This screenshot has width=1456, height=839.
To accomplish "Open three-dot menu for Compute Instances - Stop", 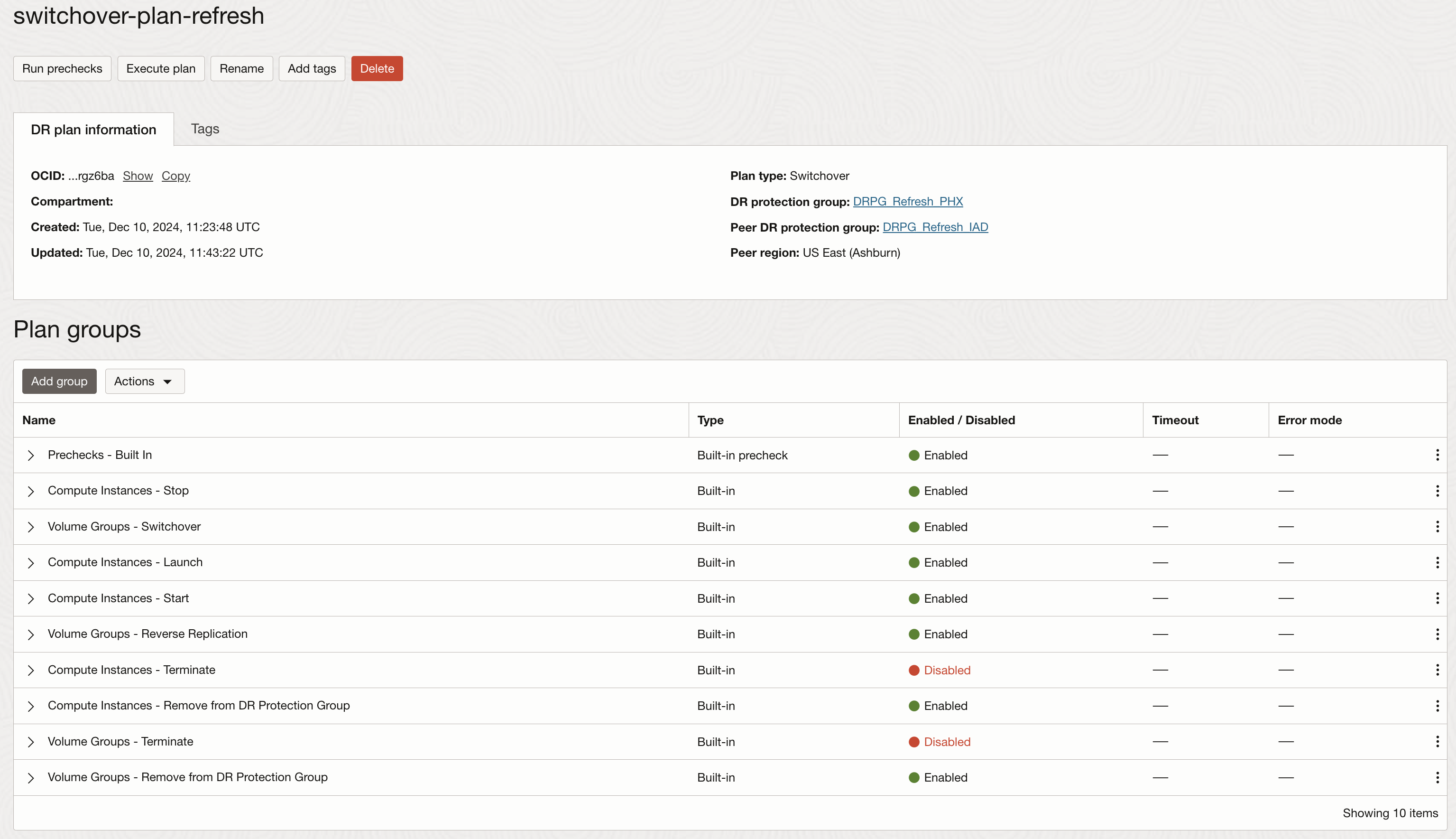I will (x=1437, y=491).
